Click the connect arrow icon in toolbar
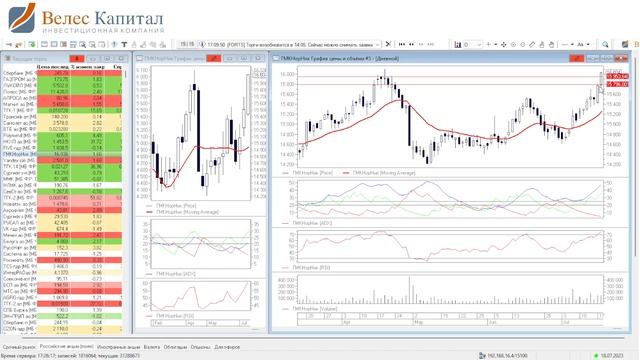Image resolution: width=640 pixels, height=360 pixels. click(9, 44)
